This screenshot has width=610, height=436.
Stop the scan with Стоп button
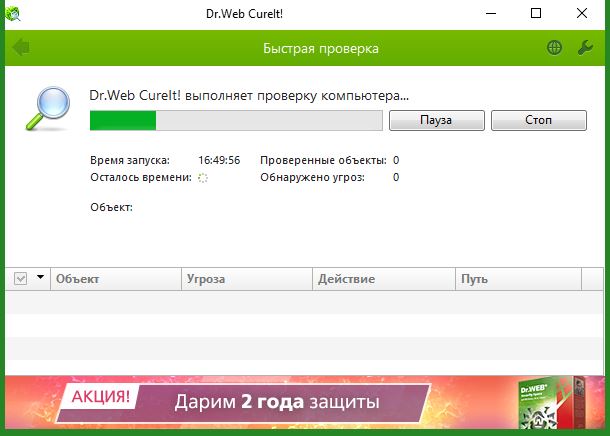tap(538, 120)
